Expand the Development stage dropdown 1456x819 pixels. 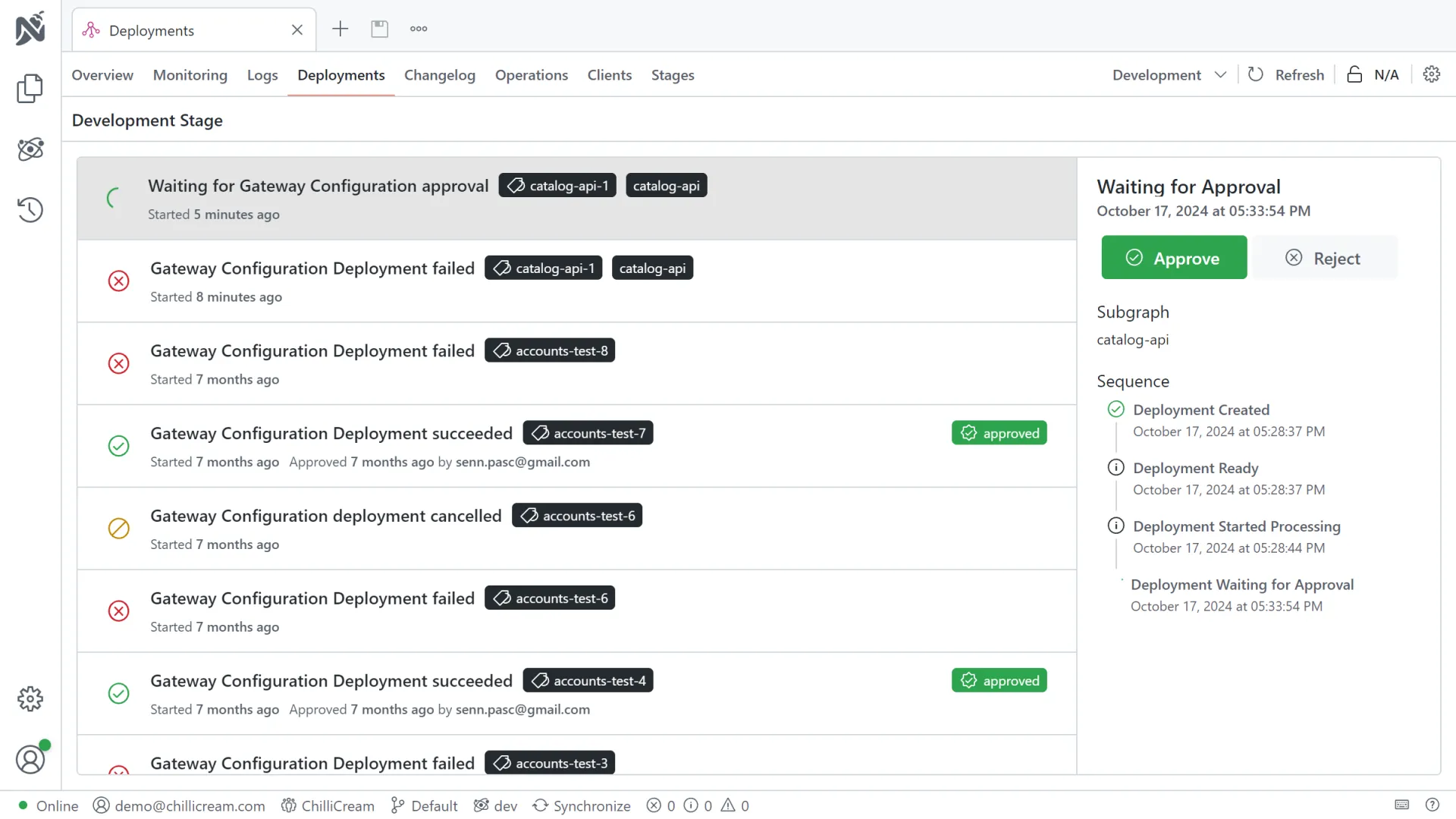point(1169,74)
